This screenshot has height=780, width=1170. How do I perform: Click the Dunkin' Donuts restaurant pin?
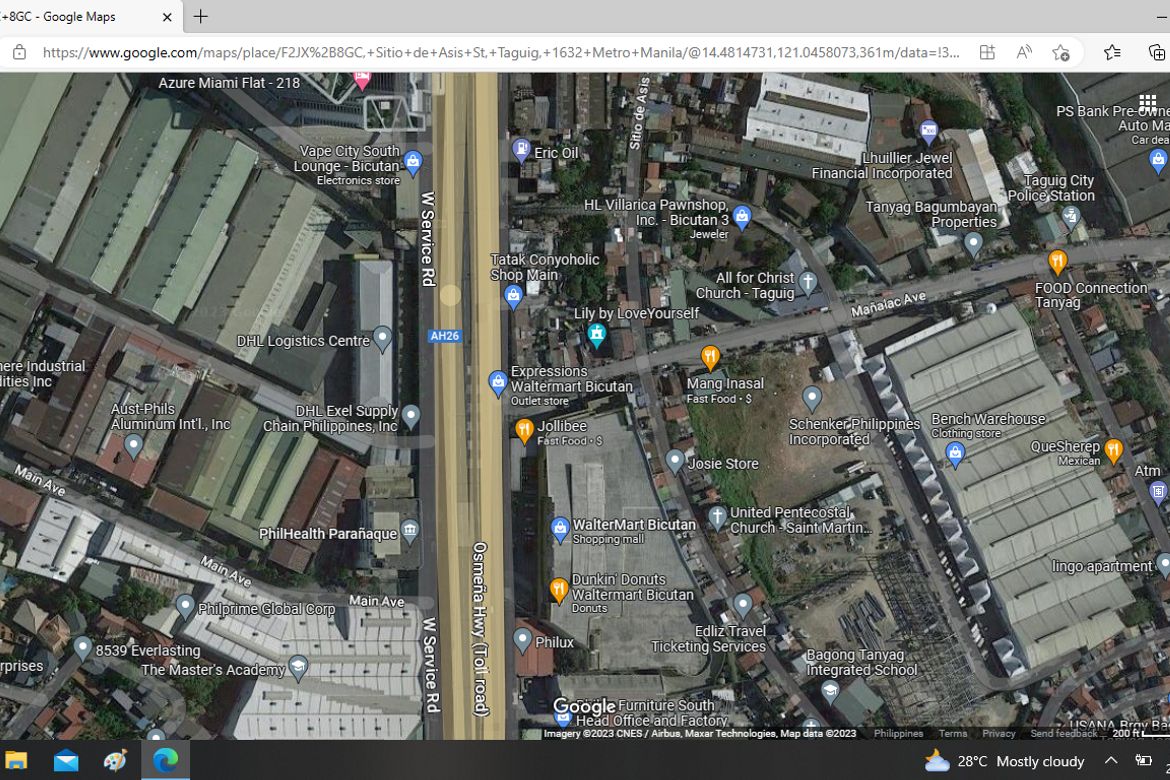(x=558, y=590)
